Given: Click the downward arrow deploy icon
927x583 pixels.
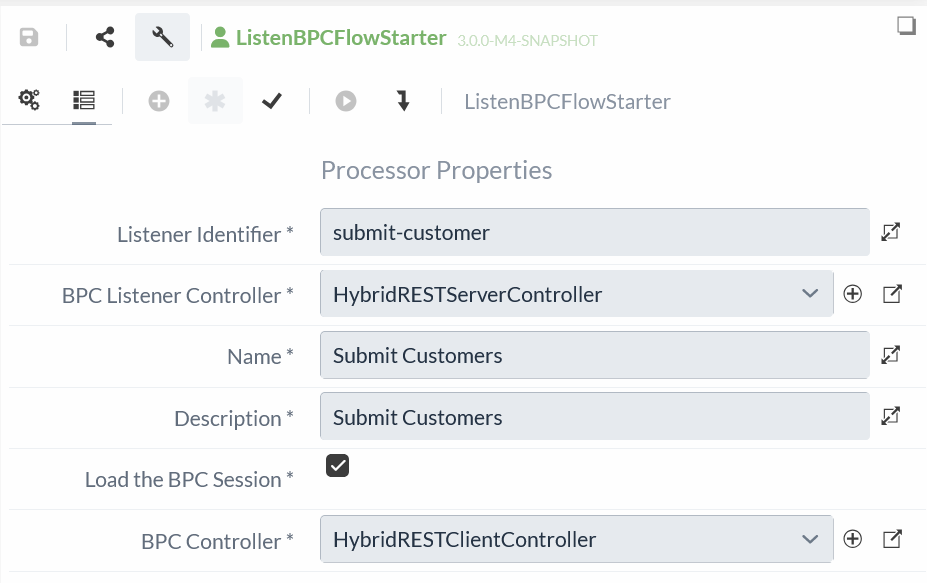Looking at the screenshot, I should [402, 100].
